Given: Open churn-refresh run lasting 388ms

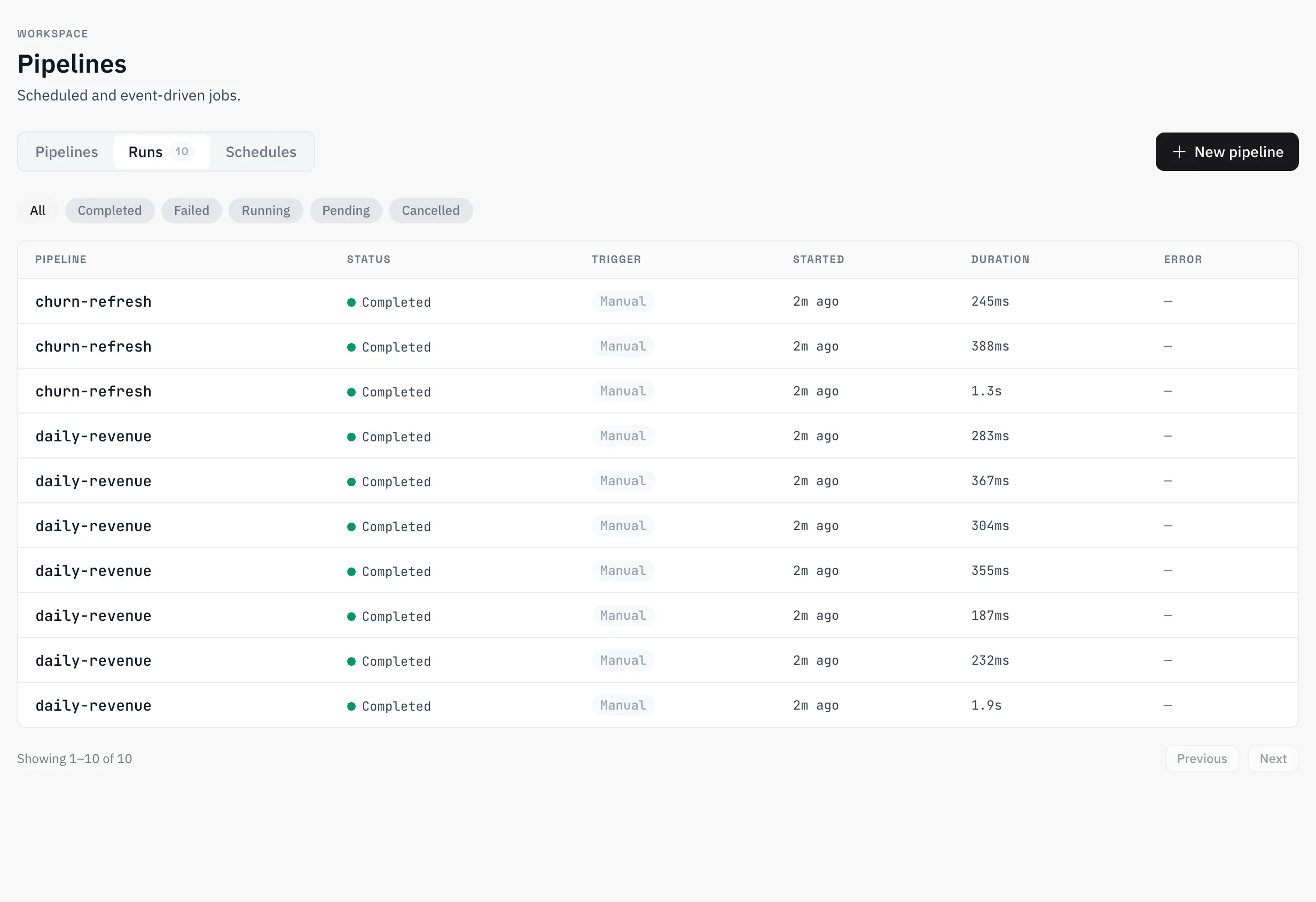Looking at the screenshot, I should pyautogui.click(x=658, y=346).
